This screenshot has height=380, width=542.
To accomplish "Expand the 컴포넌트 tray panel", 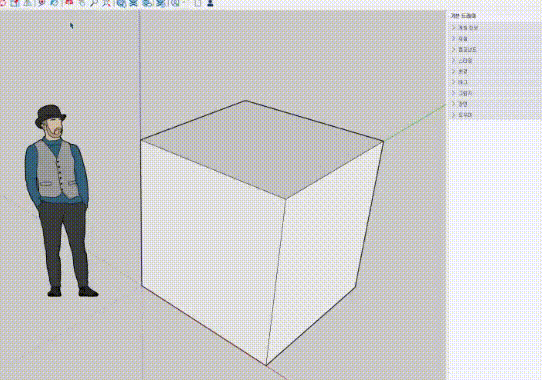I will pyautogui.click(x=495, y=49).
